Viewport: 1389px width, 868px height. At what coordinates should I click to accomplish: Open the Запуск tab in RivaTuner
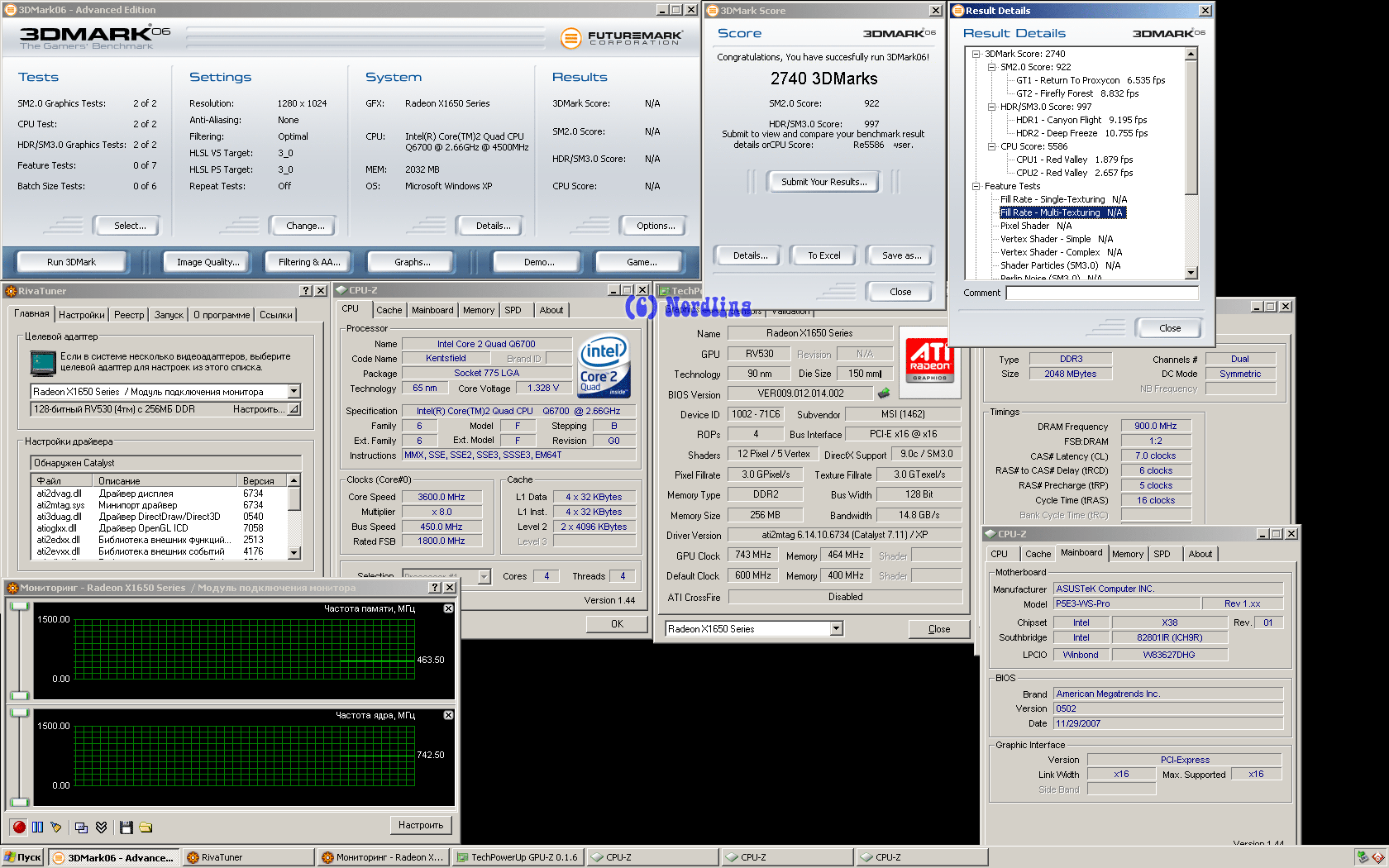point(169,315)
